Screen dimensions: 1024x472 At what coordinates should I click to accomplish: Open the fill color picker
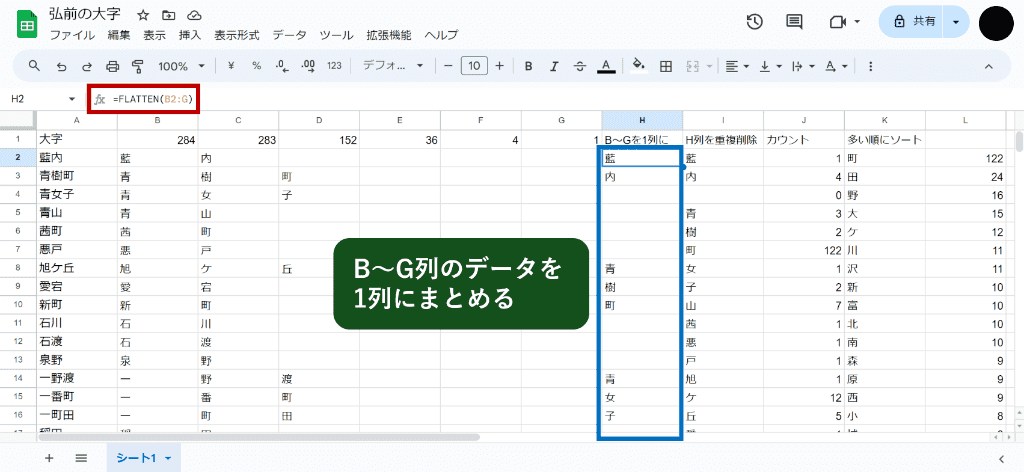[x=639, y=66]
